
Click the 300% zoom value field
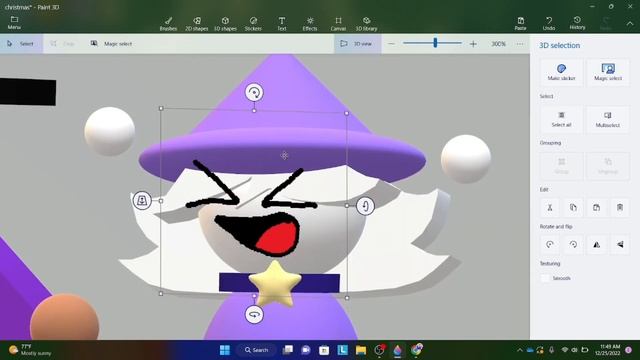coord(498,44)
